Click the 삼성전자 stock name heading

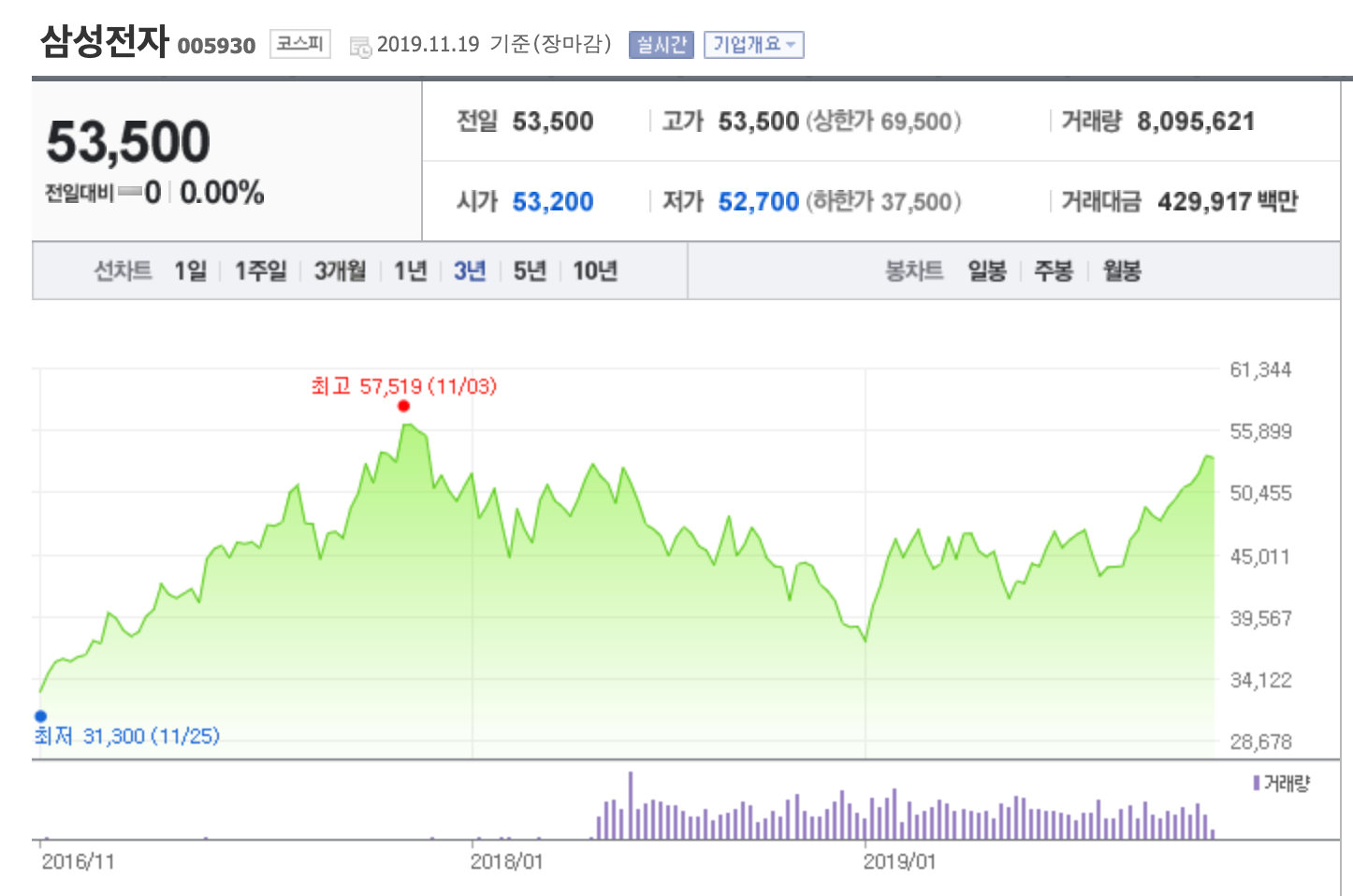[104, 41]
